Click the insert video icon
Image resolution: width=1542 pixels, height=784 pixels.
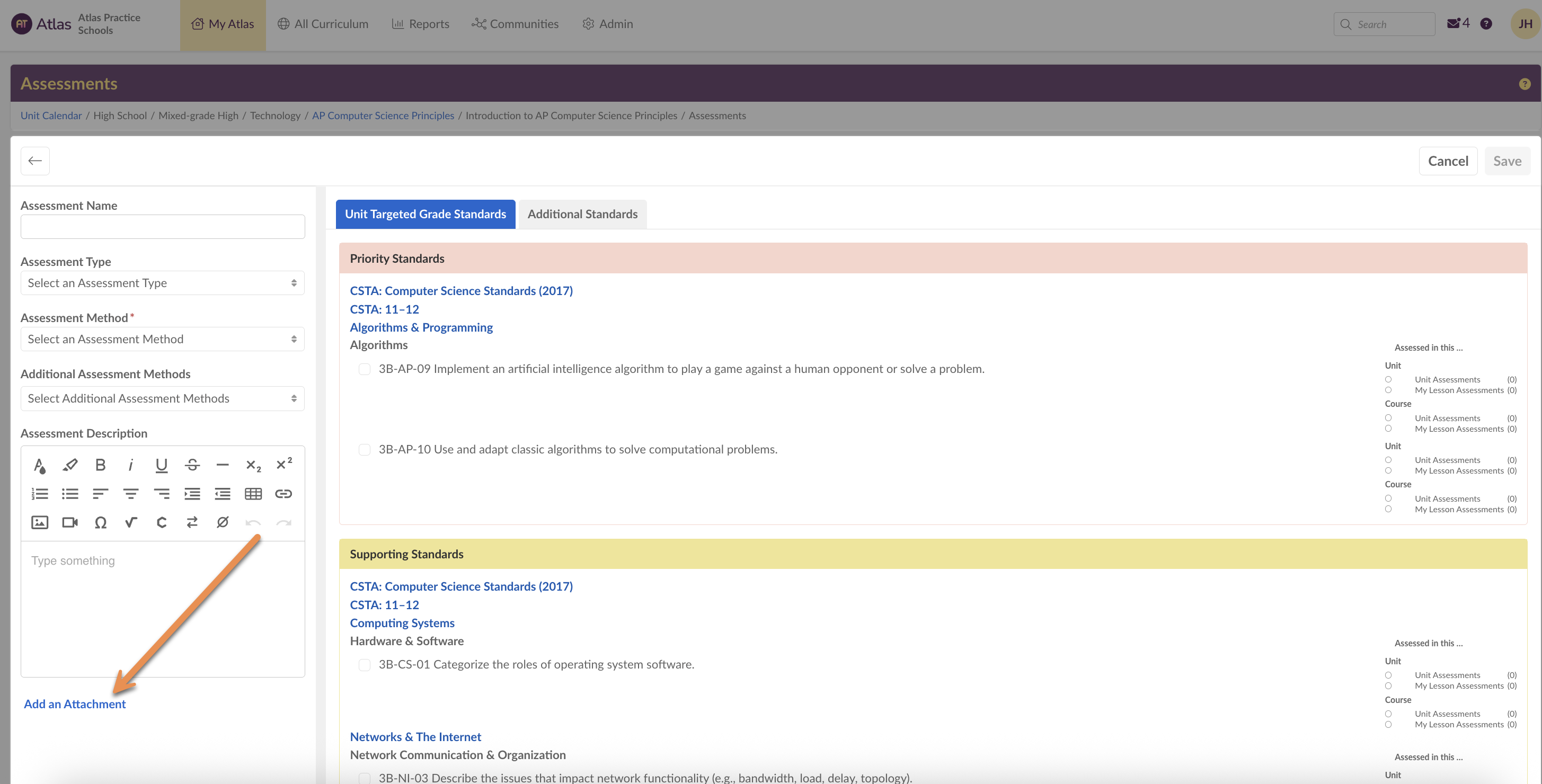[70, 522]
